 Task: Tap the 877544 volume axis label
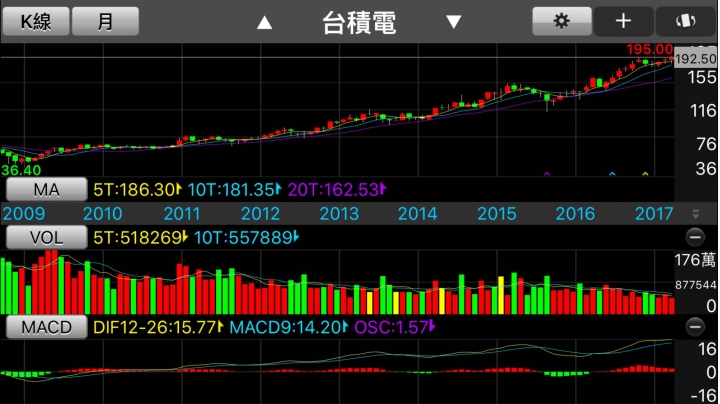point(695,285)
